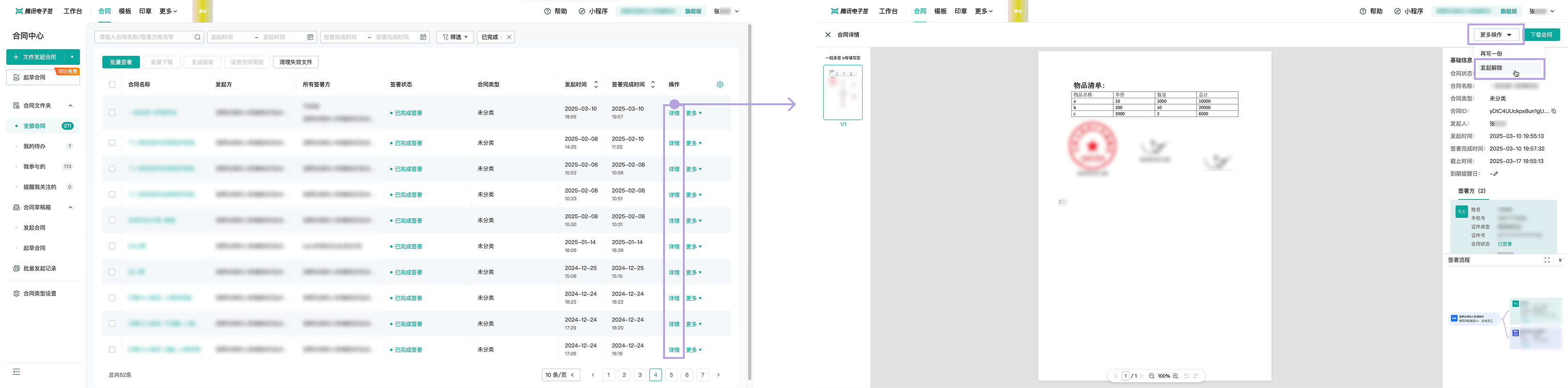
Task: Click 批量签署 button
Action: coord(121,62)
